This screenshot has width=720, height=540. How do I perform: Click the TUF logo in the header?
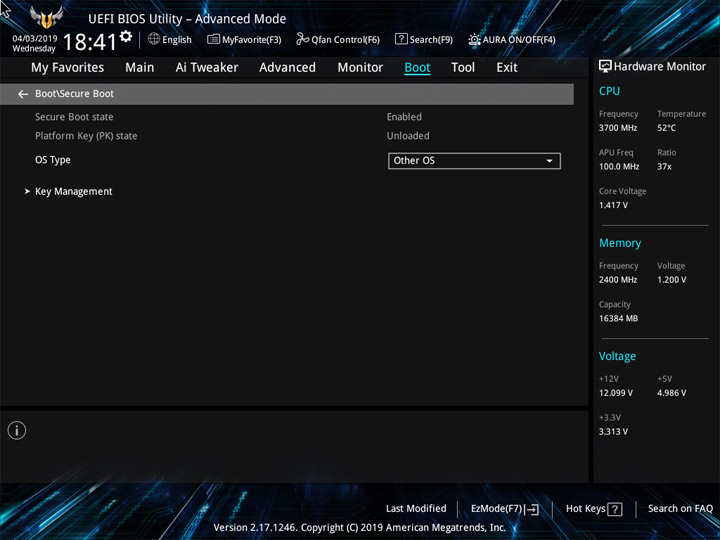click(46, 17)
